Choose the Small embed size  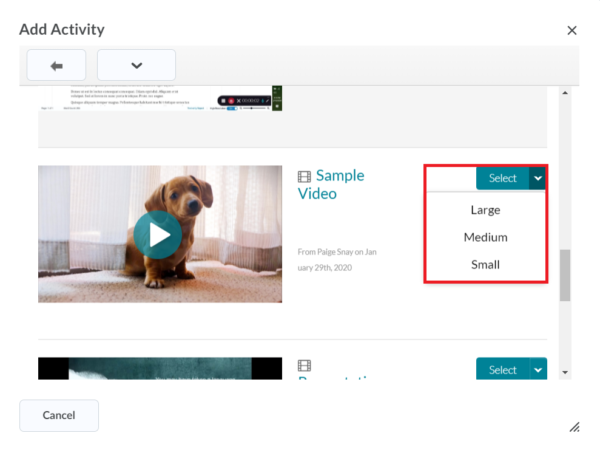coord(485,264)
